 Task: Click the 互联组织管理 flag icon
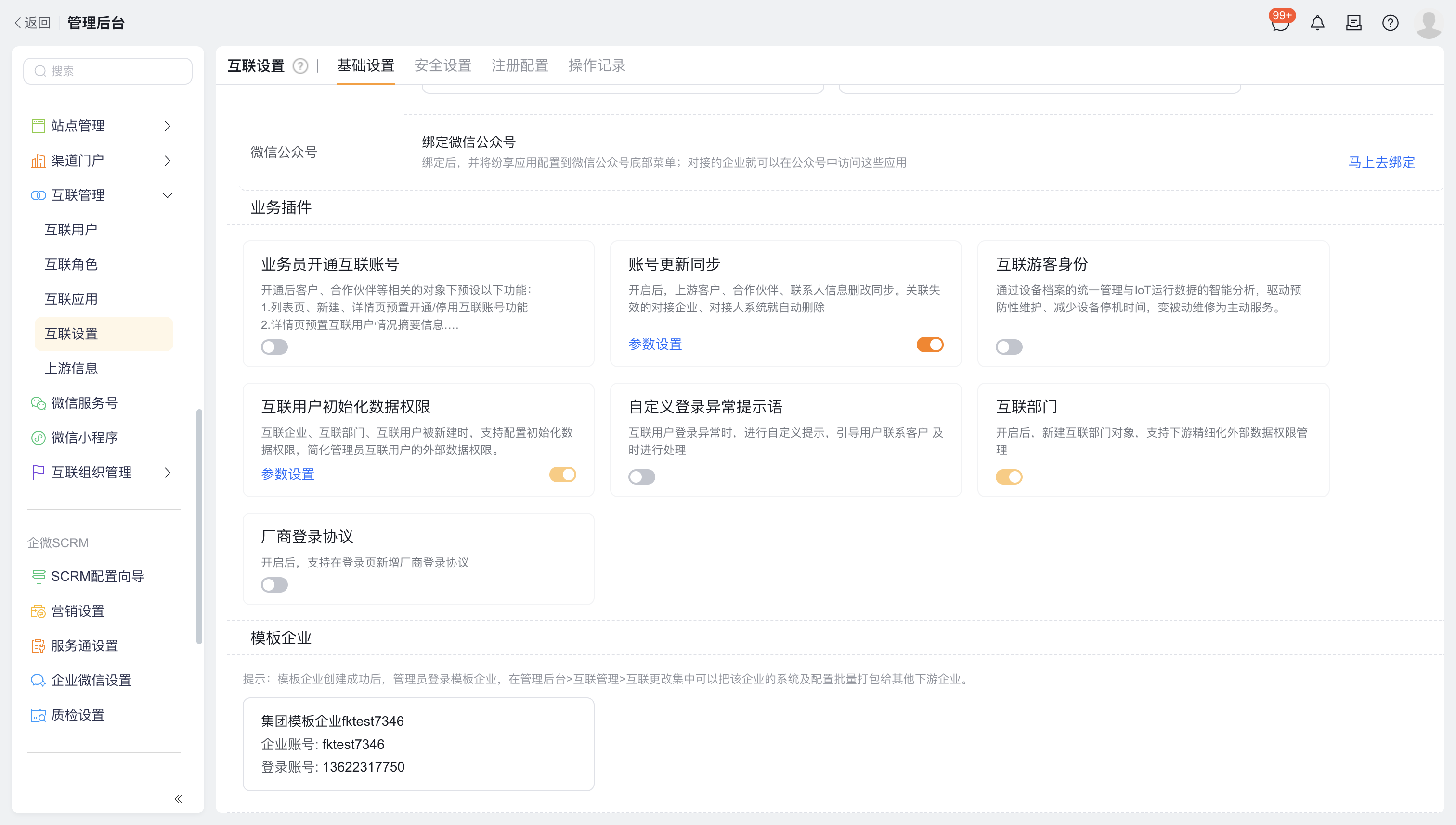[38, 472]
